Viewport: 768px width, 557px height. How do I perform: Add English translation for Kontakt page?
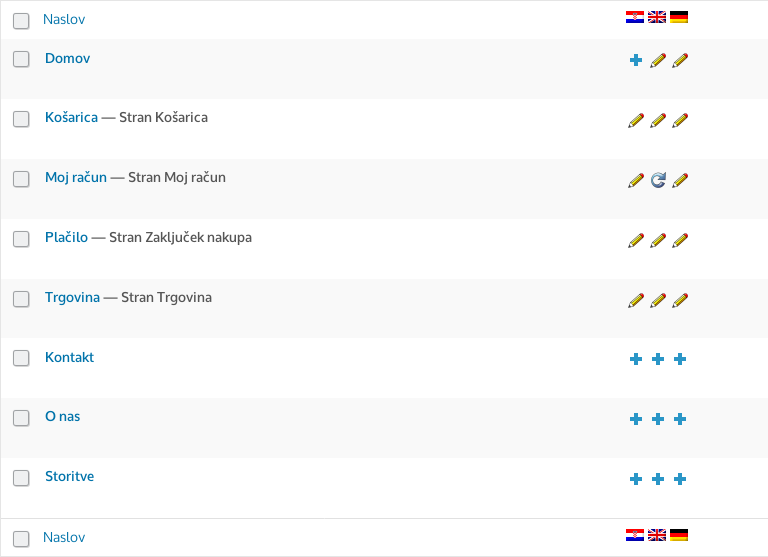[x=658, y=359]
